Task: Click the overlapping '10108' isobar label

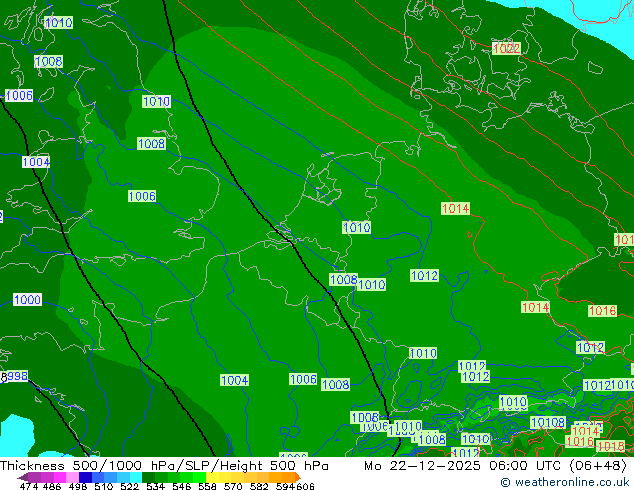Action: pos(548,422)
